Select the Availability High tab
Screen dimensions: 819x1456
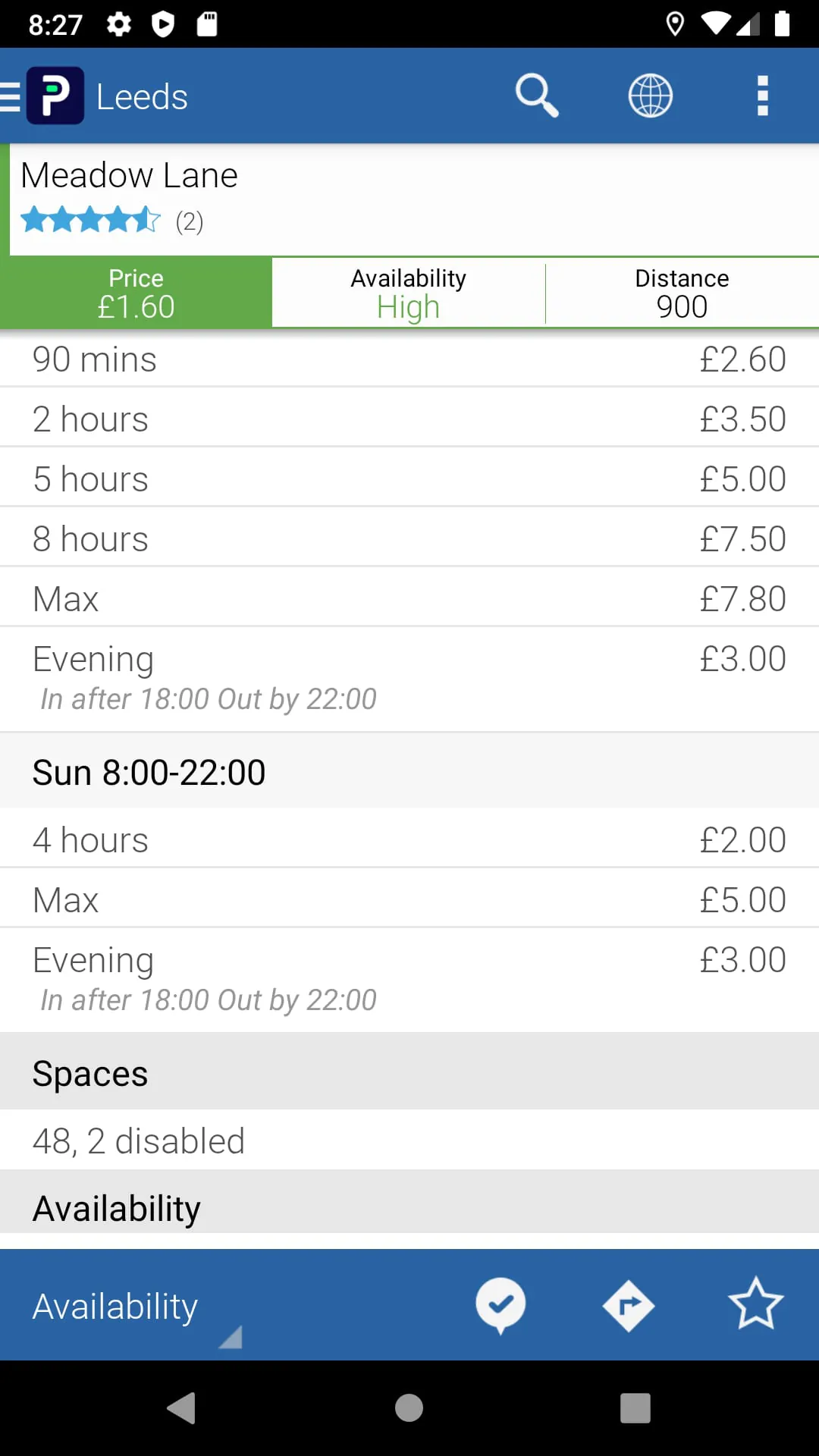click(408, 293)
